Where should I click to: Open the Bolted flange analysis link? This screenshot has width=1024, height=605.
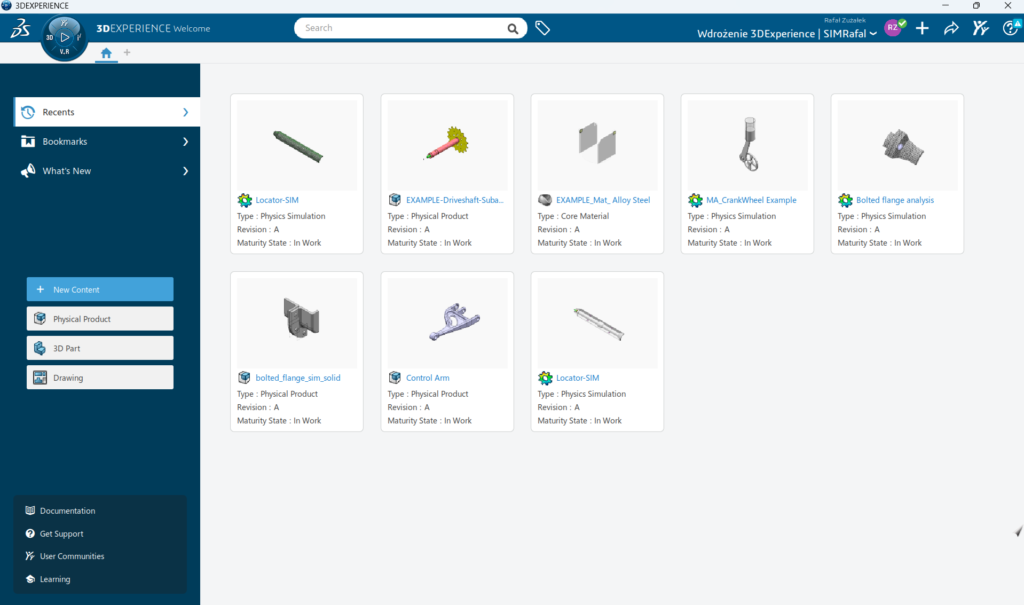894,200
